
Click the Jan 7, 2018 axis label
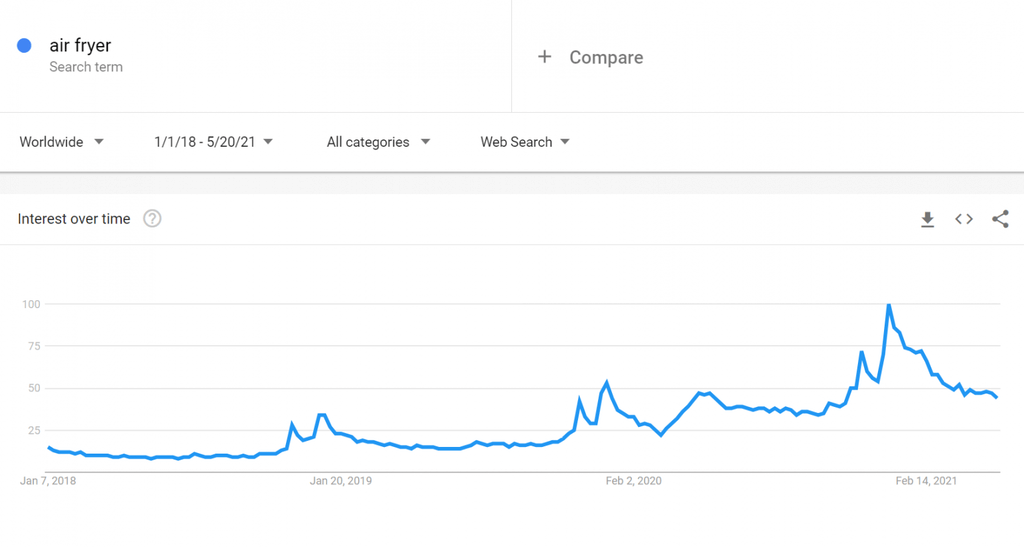pyautogui.click(x=48, y=481)
